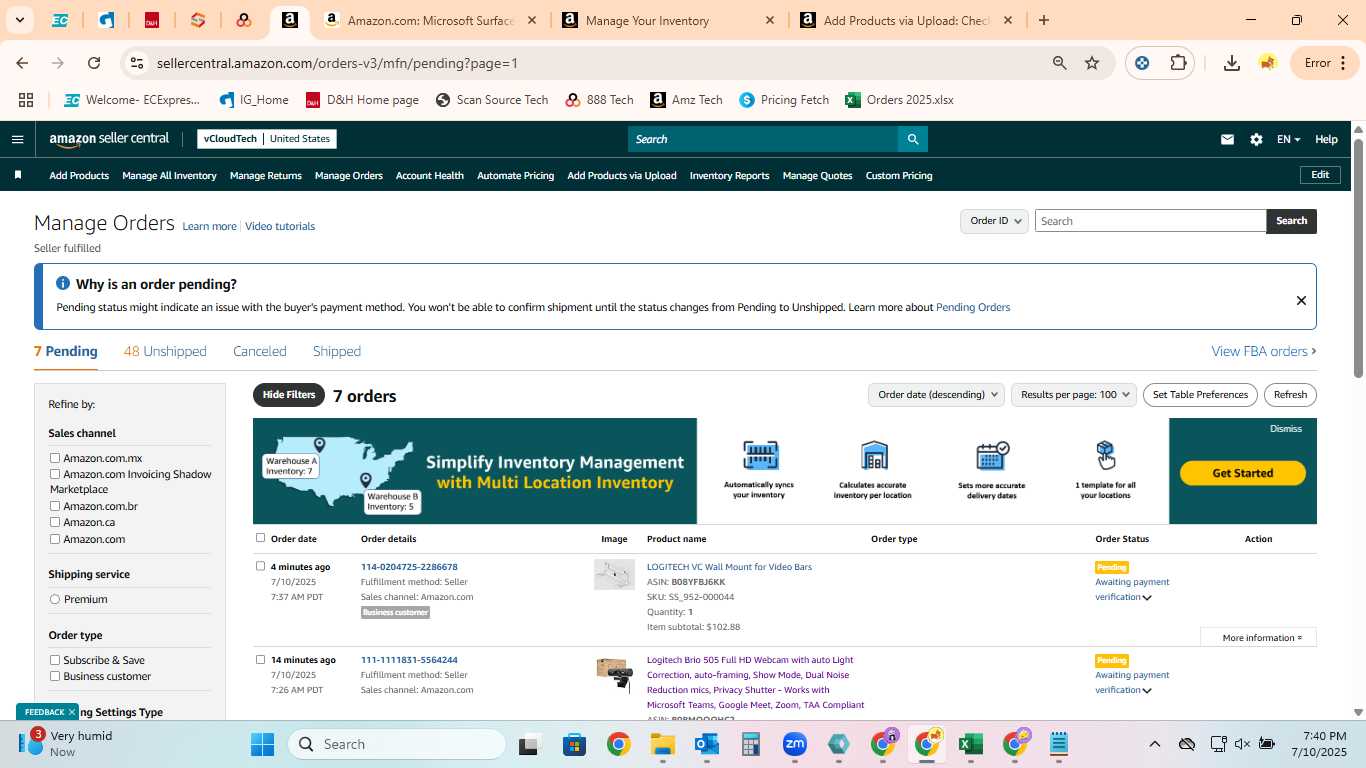Click the Amazon Seller Central logo
Viewport: 1366px width, 768px height.
click(109, 139)
